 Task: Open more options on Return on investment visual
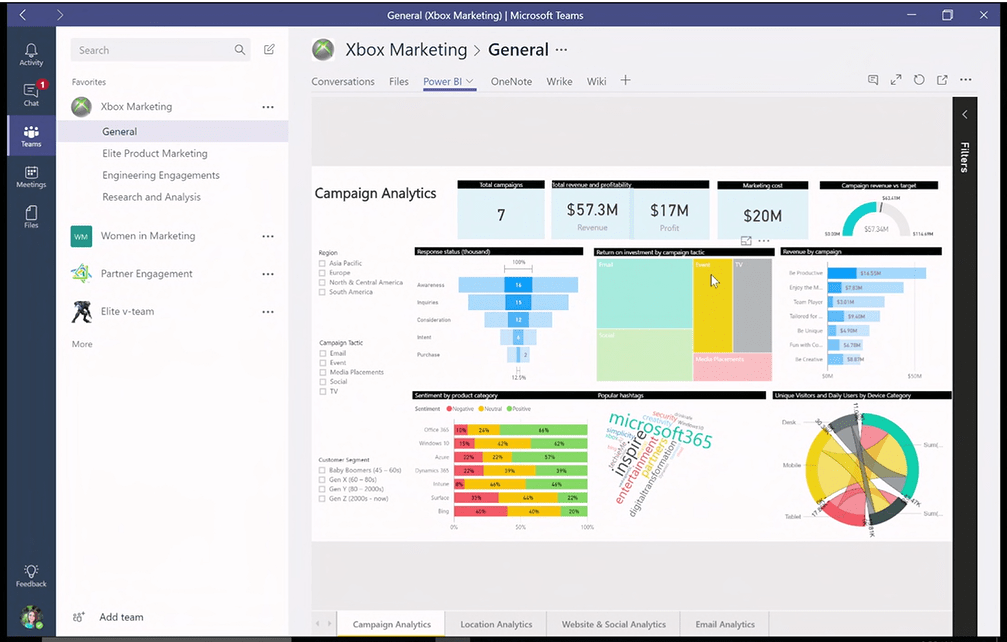tap(764, 241)
